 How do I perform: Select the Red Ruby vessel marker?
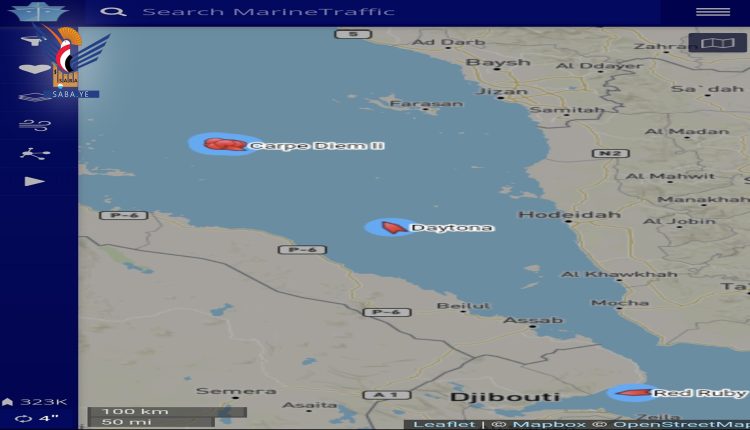(630, 392)
